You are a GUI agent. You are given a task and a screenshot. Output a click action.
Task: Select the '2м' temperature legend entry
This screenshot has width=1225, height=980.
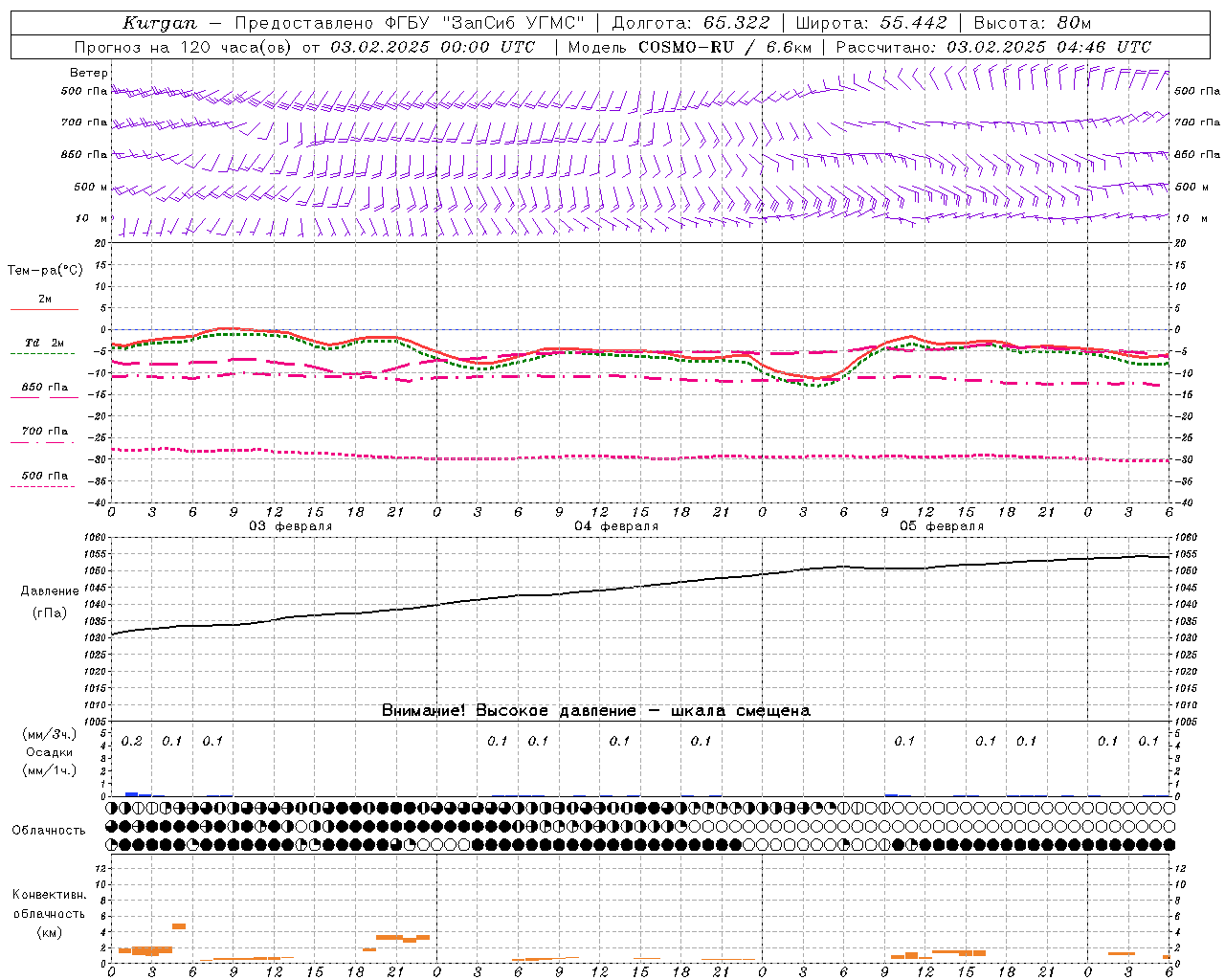45,299
